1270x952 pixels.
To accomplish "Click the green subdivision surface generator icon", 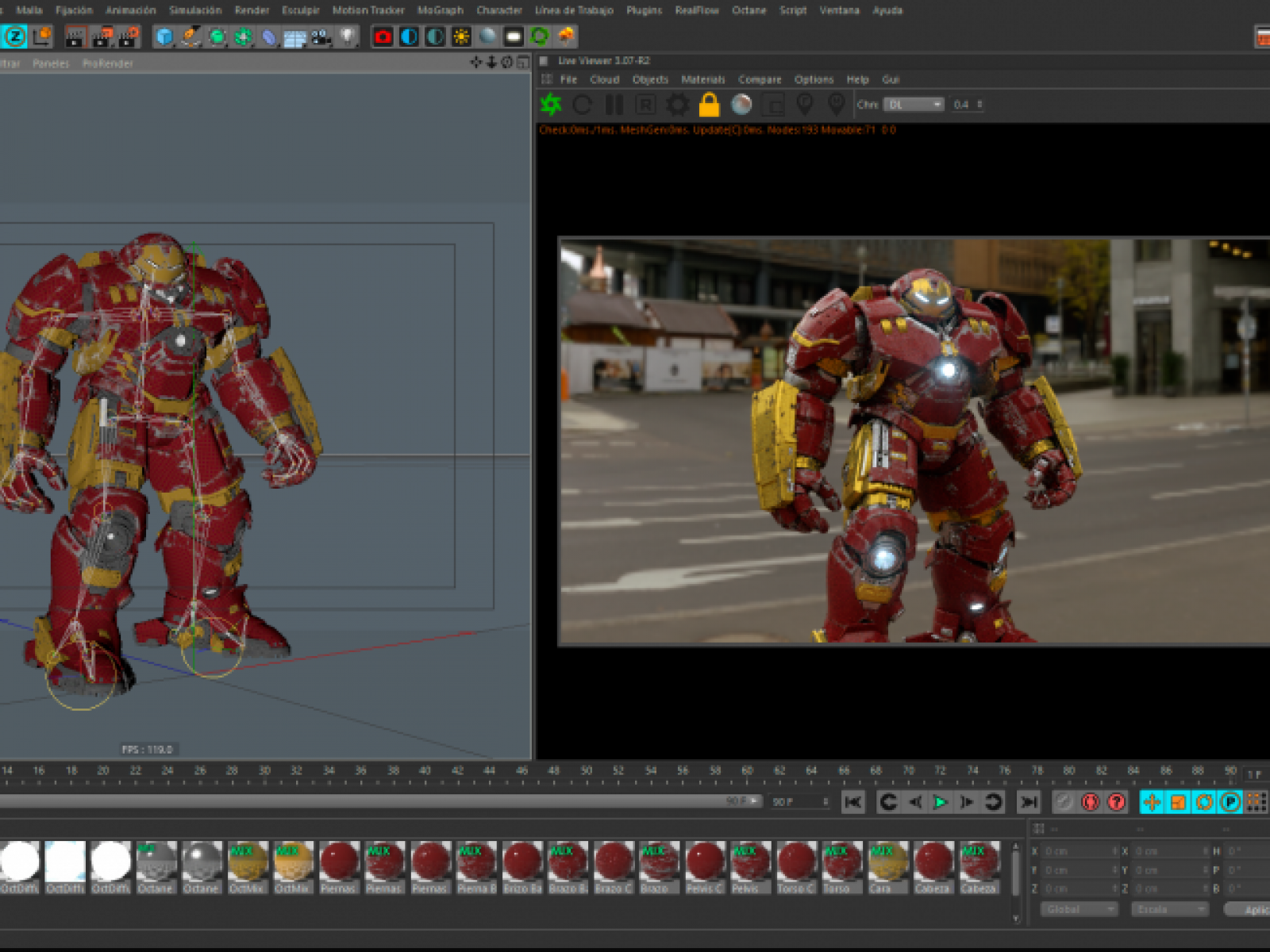I will pos(217,36).
